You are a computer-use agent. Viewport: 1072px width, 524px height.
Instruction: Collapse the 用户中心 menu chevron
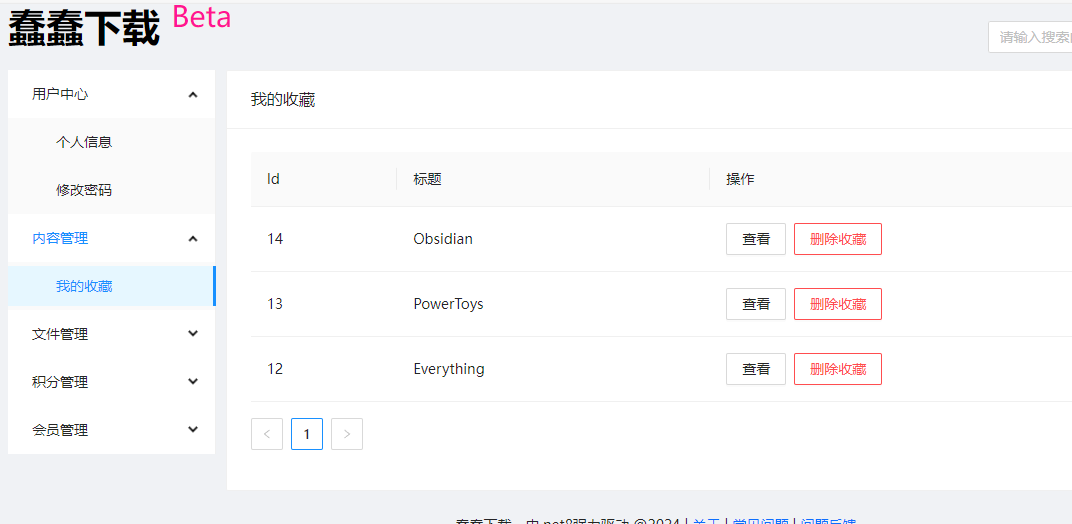click(193, 94)
